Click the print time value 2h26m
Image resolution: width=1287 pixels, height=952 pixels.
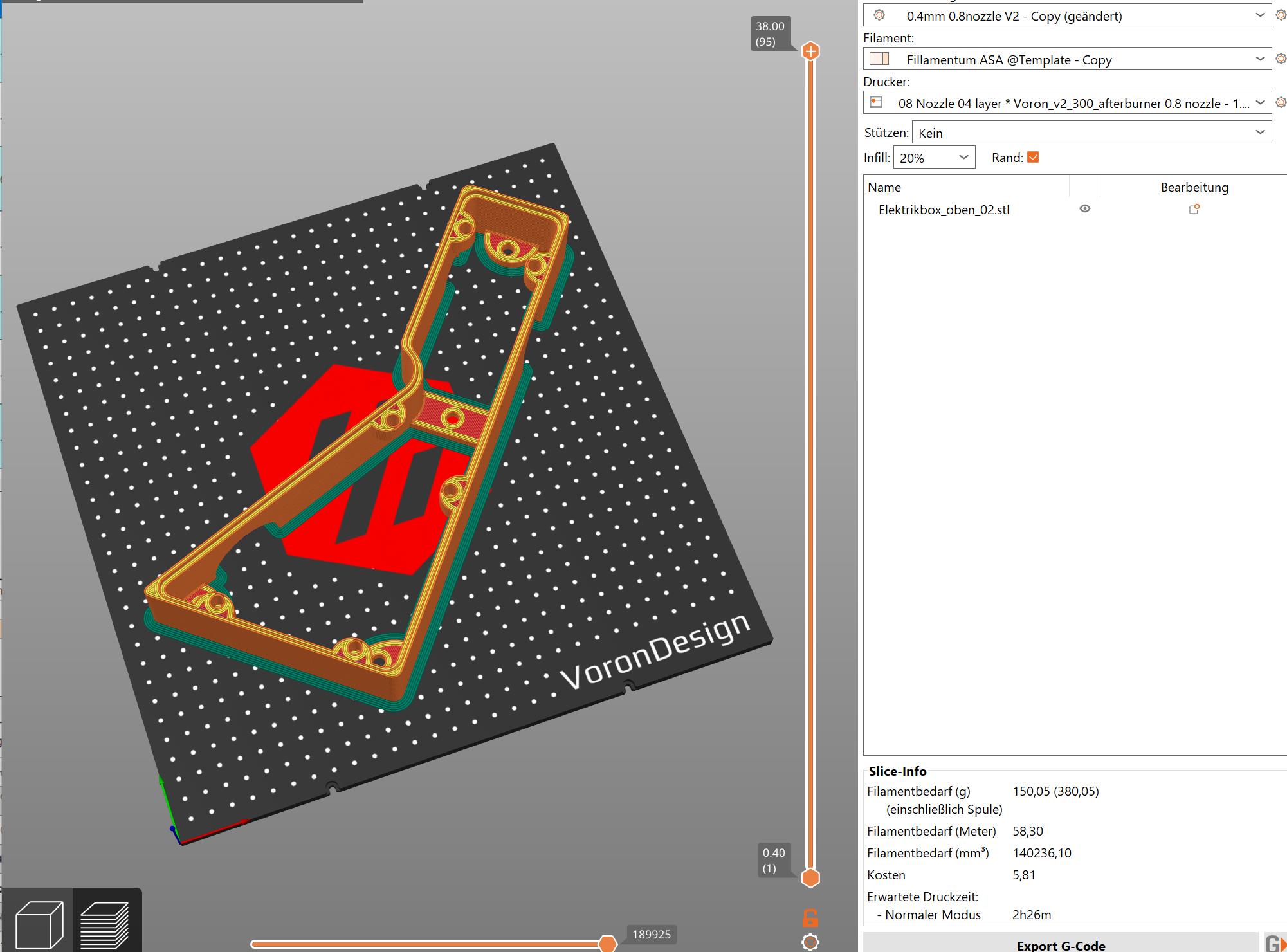coord(1032,915)
